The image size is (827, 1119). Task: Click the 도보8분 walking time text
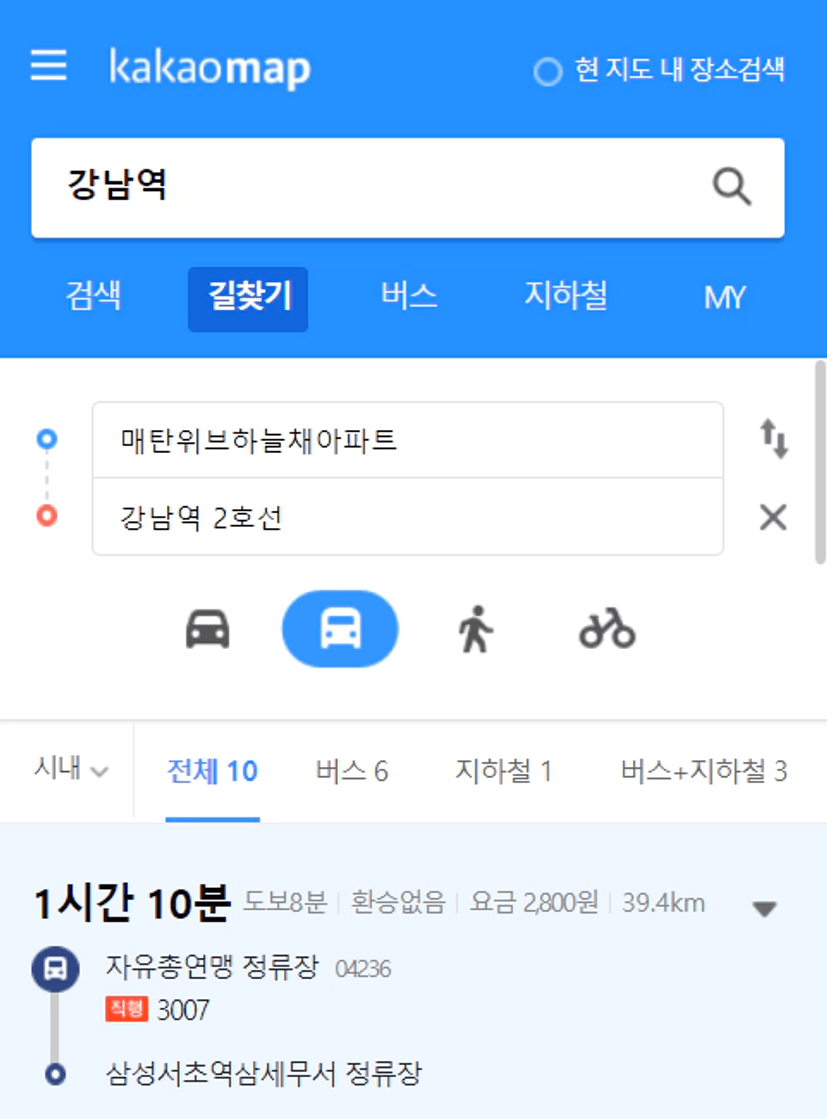285,903
